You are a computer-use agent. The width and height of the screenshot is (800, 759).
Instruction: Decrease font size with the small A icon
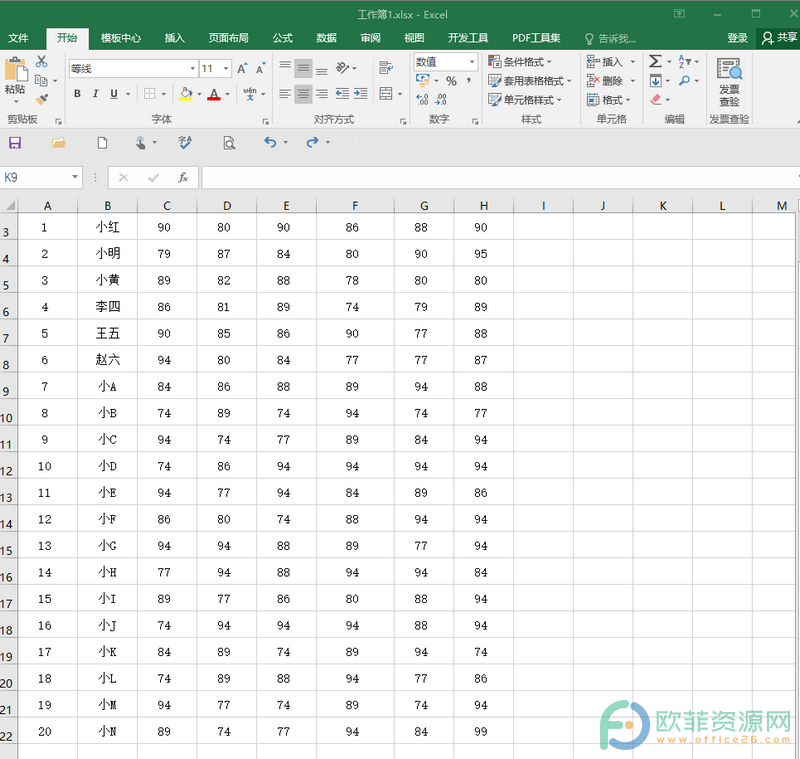tap(260, 68)
